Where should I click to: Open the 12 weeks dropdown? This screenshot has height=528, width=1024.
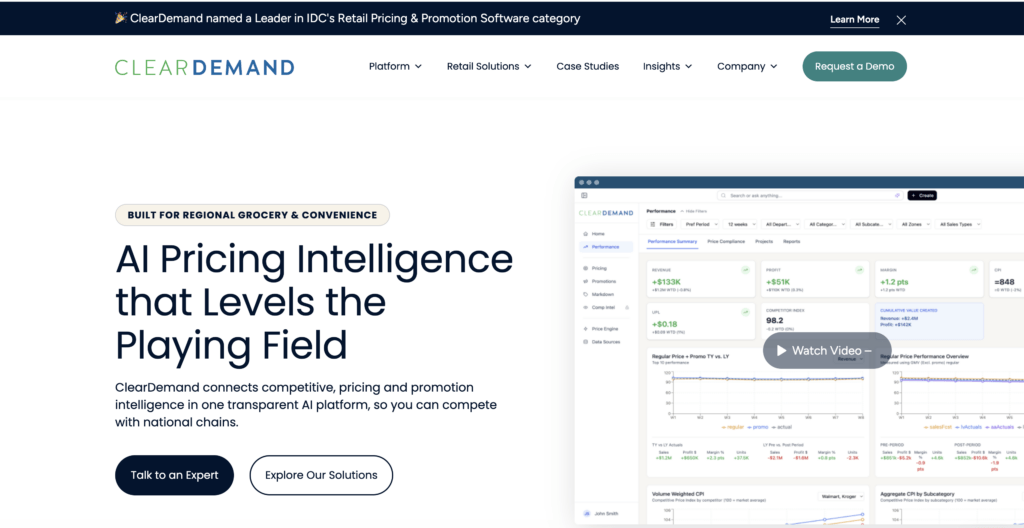click(x=741, y=224)
